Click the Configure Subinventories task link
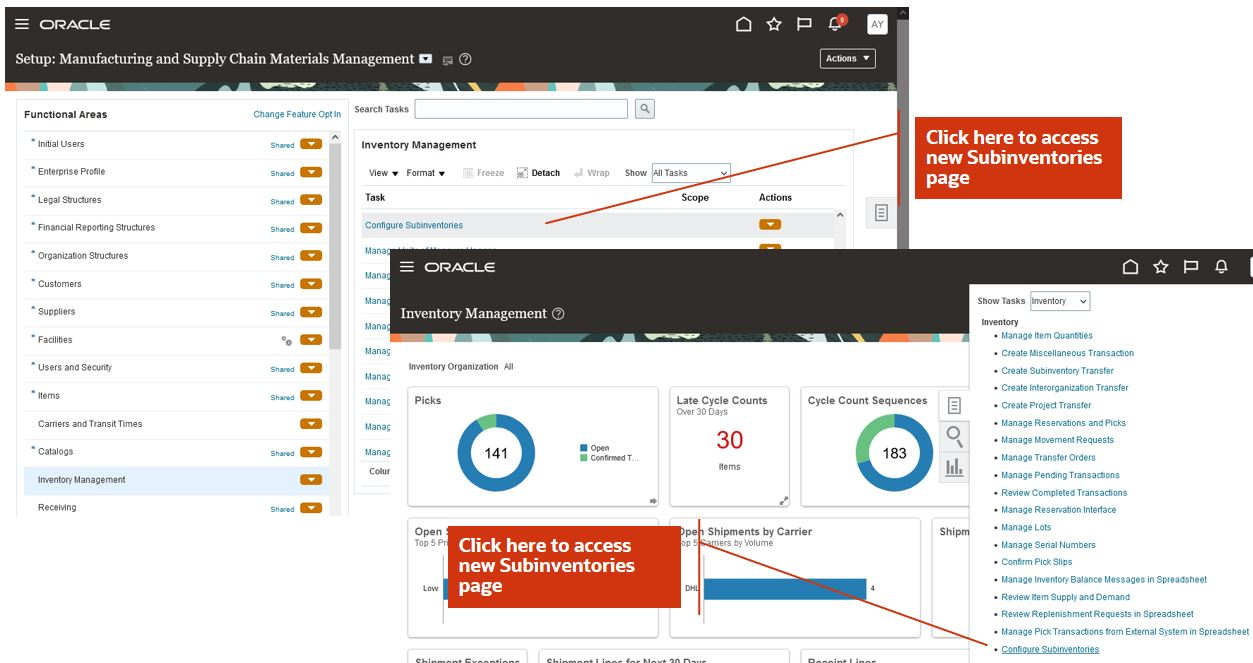 (x=416, y=227)
